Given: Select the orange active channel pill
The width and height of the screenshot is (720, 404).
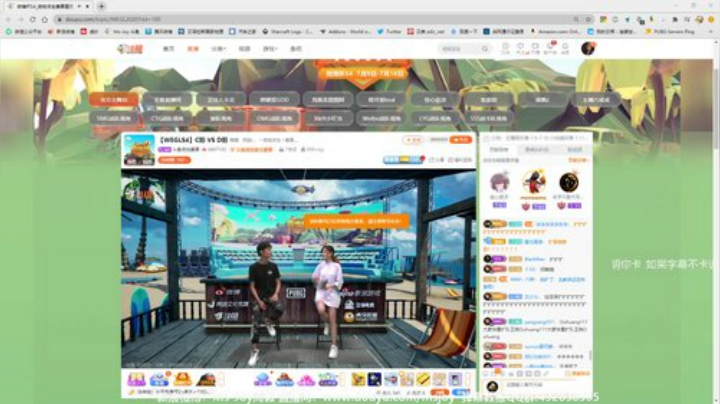Looking at the screenshot, I should pos(113,100).
